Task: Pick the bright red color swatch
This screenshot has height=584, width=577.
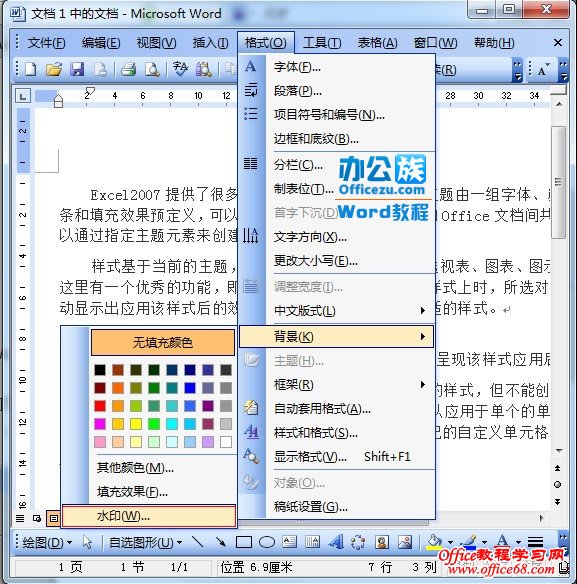Action: pos(100,406)
